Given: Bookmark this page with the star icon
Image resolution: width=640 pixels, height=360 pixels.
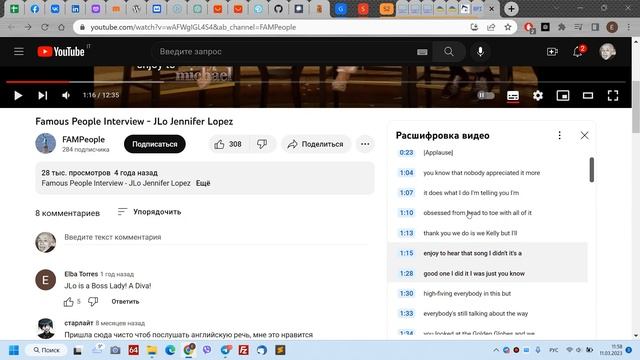Looking at the screenshot, I should [508, 27].
